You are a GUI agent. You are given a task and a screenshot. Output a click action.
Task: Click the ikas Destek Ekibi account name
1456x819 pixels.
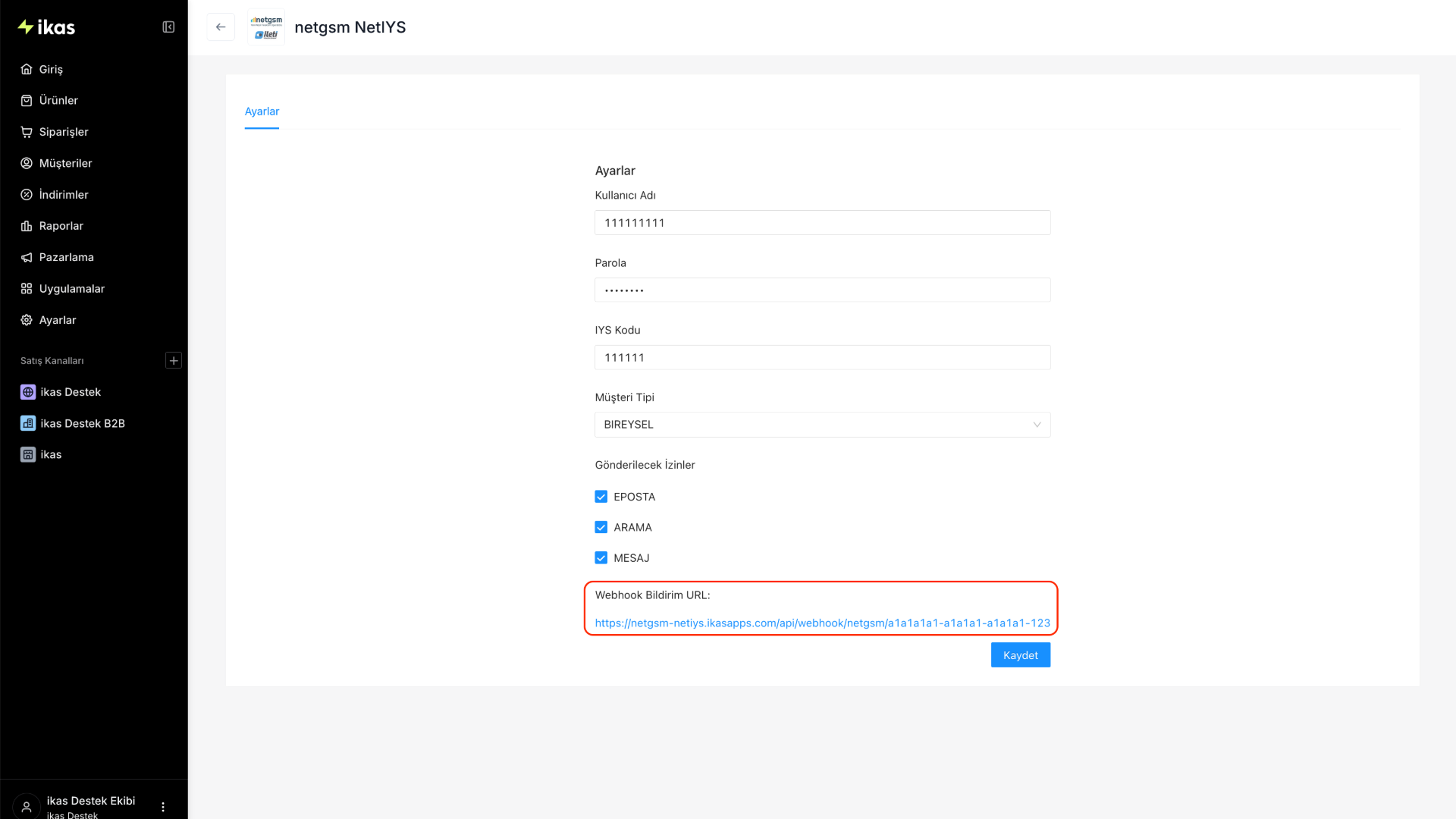point(91,801)
